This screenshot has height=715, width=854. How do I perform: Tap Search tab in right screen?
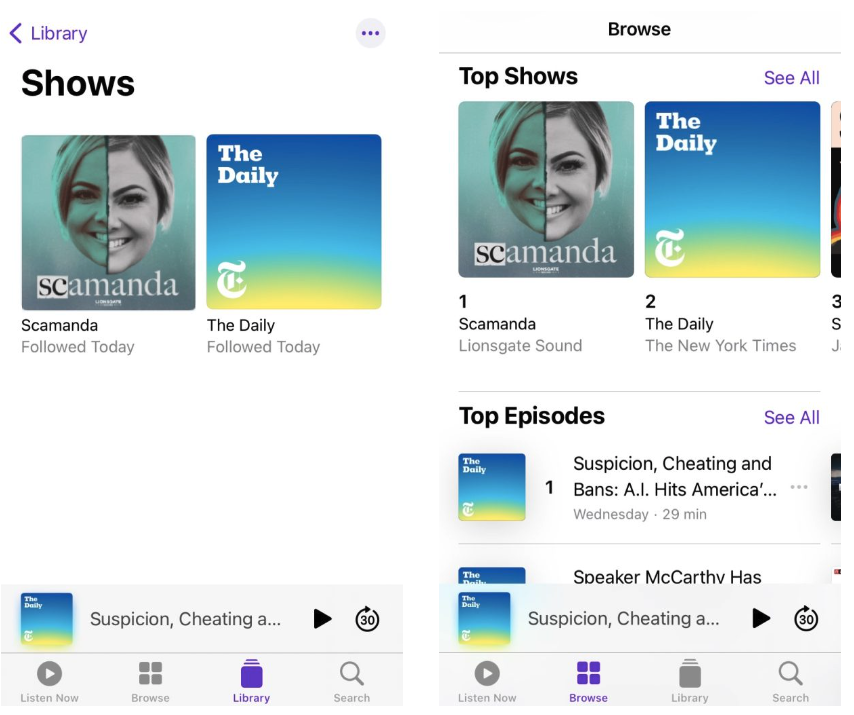pos(790,681)
